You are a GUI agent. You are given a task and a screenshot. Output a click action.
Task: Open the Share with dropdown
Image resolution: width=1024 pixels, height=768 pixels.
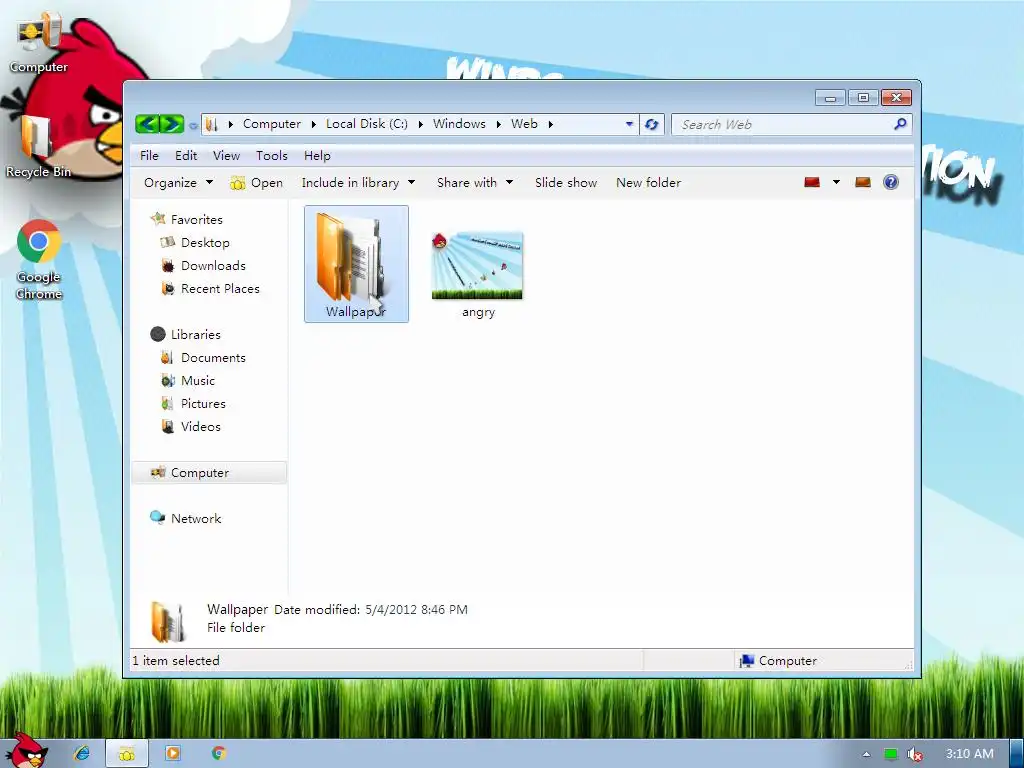coord(475,183)
